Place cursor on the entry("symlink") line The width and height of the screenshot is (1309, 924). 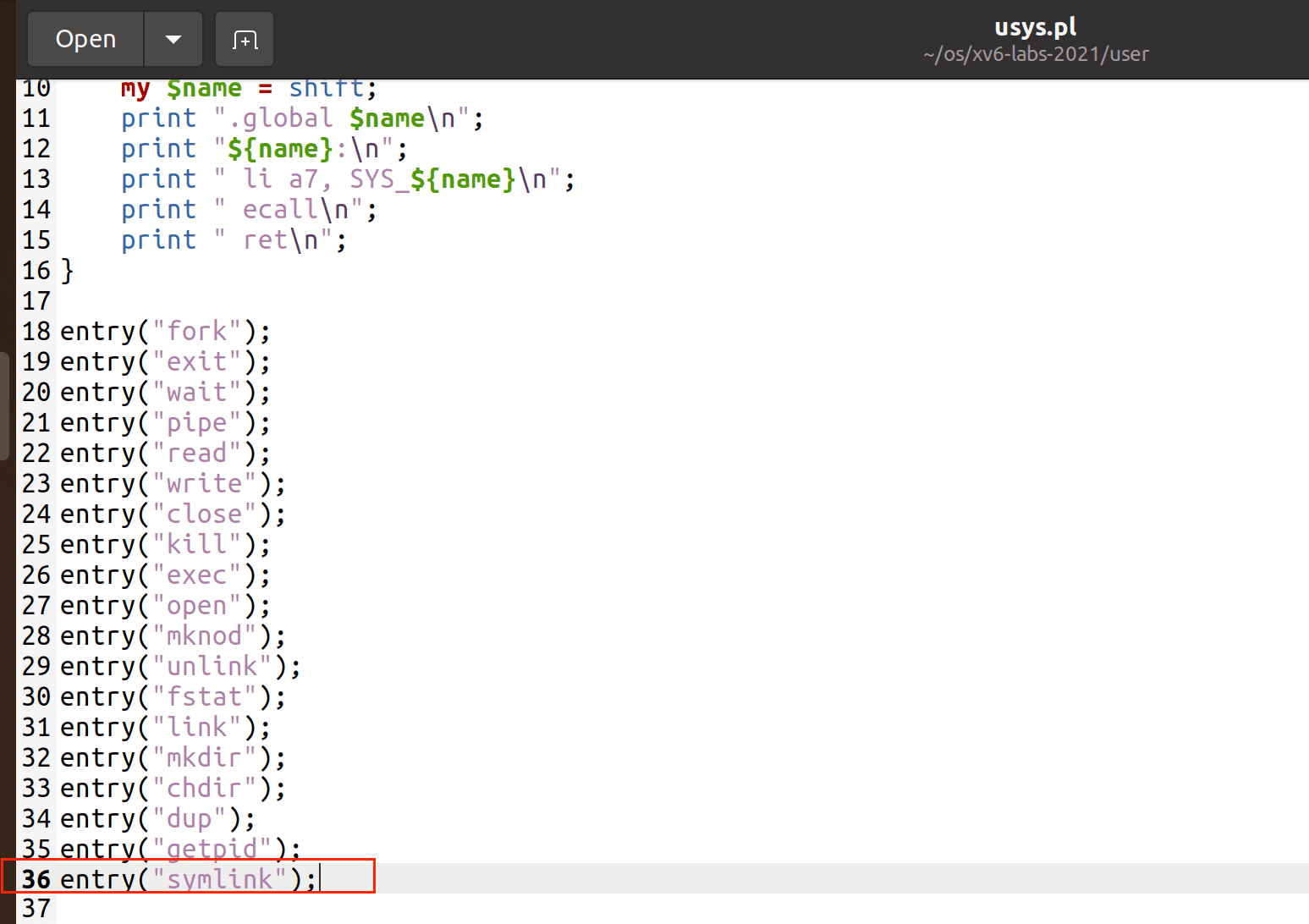click(188, 879)
